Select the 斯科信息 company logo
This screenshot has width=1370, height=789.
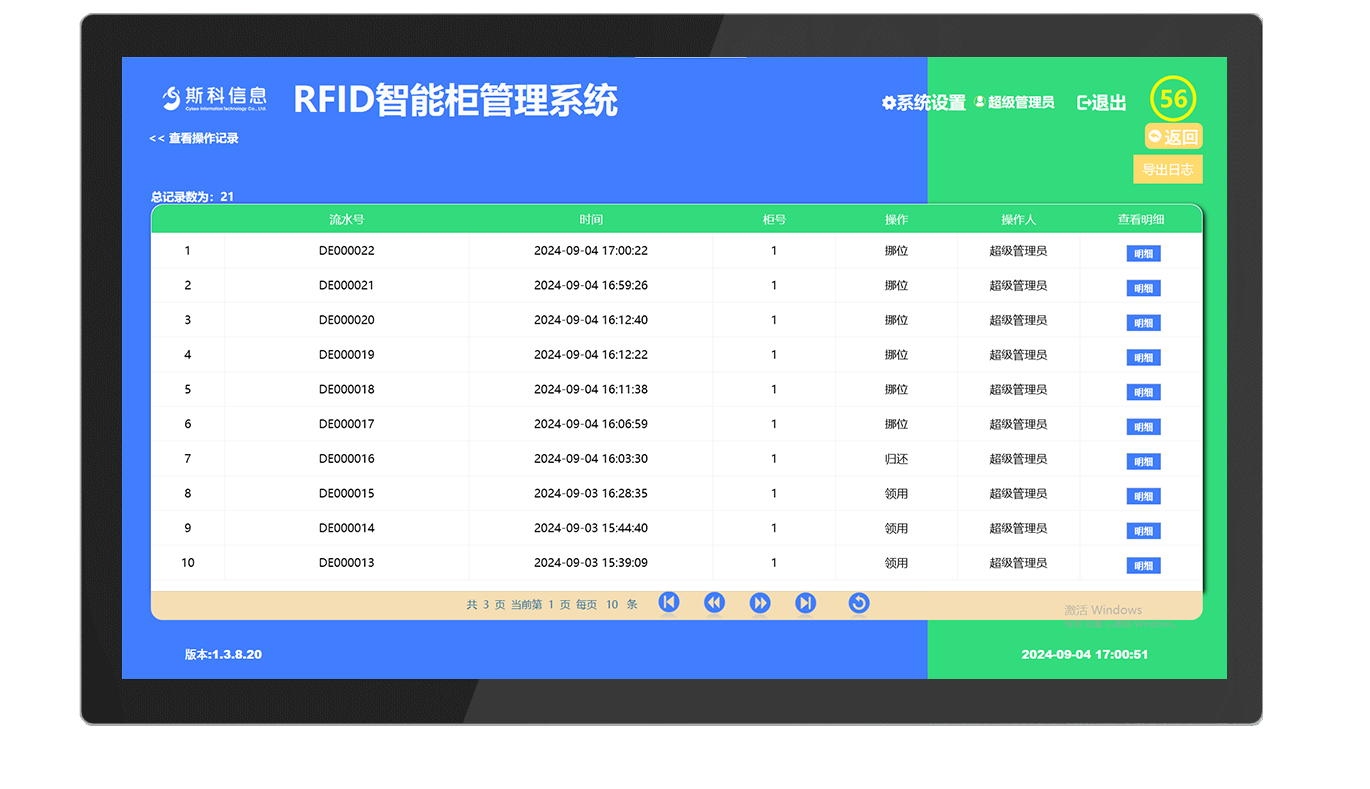(213, 97)
